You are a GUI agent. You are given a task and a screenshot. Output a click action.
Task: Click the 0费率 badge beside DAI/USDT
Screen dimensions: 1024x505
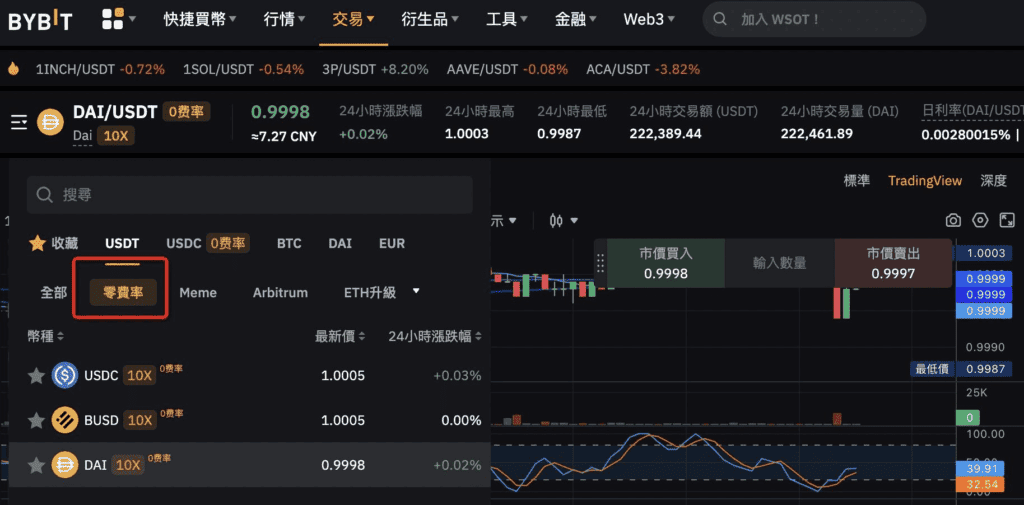pyautogui.click(x=186, y=112)
